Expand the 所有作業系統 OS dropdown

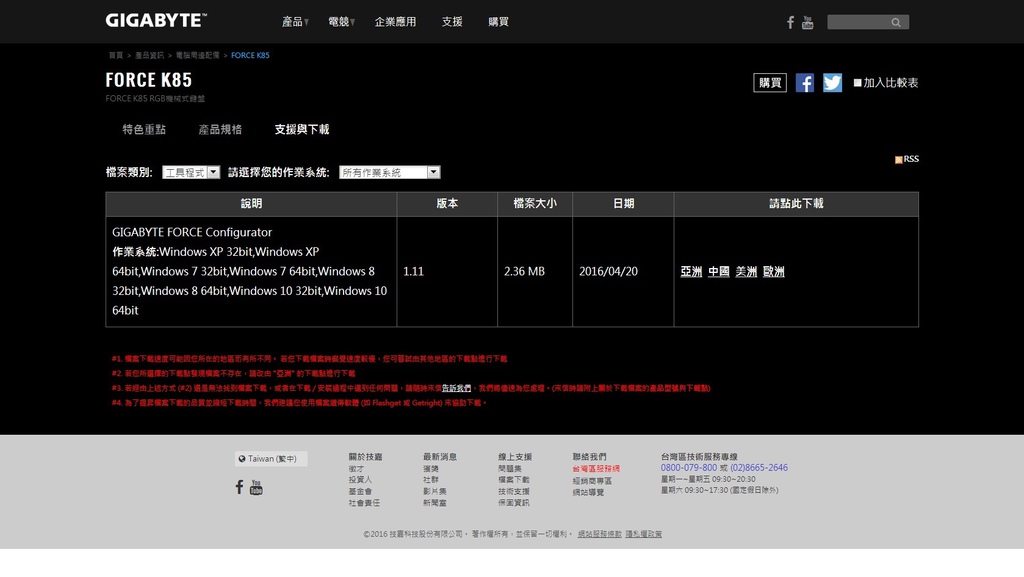coord(389,172)
